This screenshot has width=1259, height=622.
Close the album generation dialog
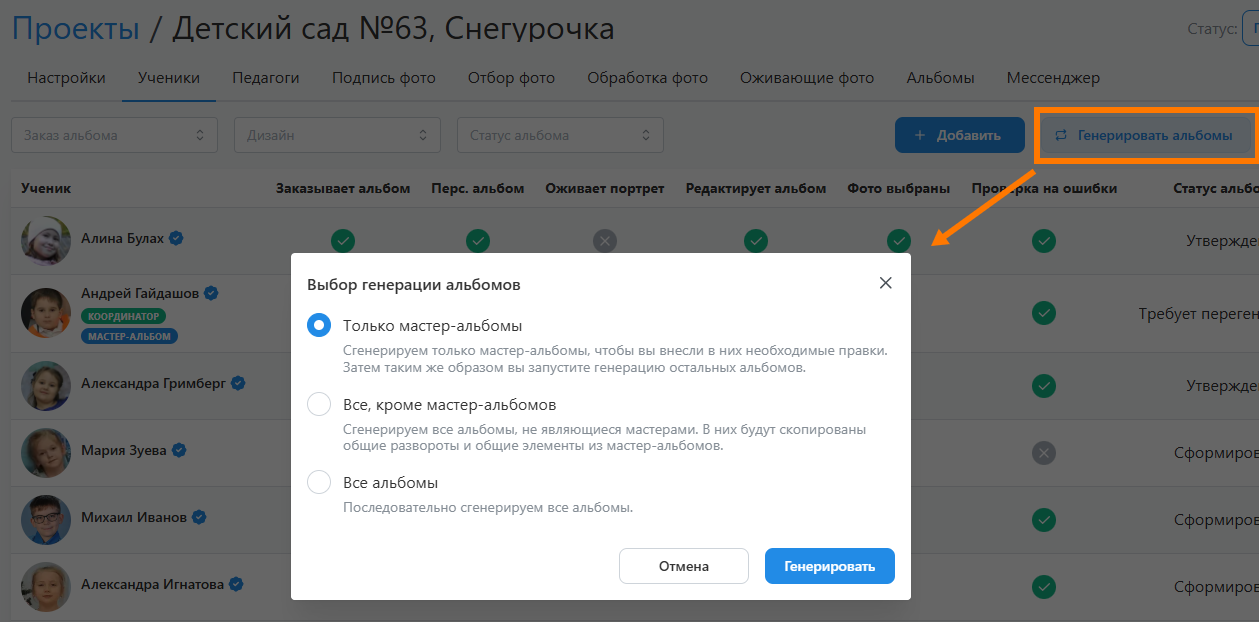885,283
